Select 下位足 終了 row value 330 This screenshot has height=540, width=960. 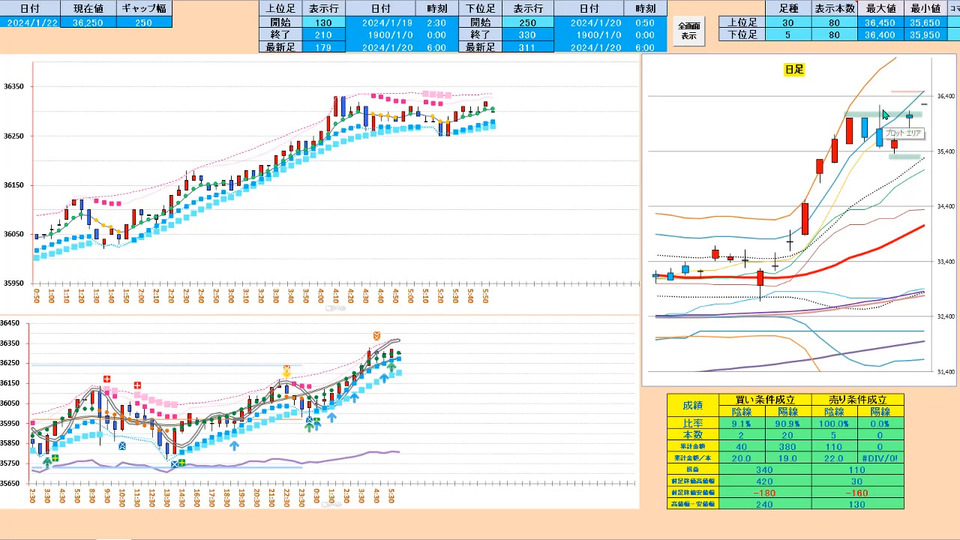(528, 35)
